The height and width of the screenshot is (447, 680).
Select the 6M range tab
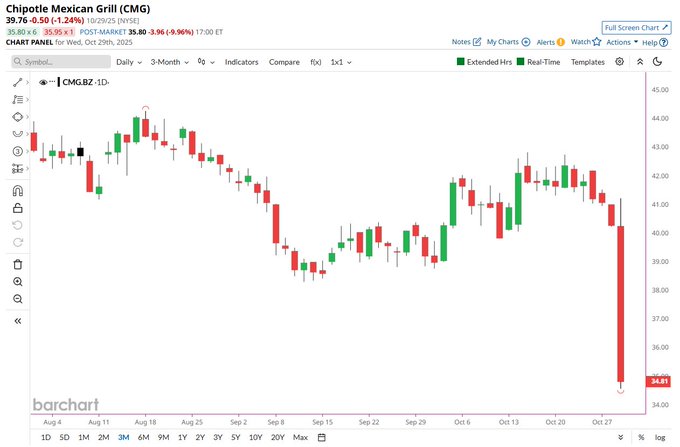coord(144,437)
